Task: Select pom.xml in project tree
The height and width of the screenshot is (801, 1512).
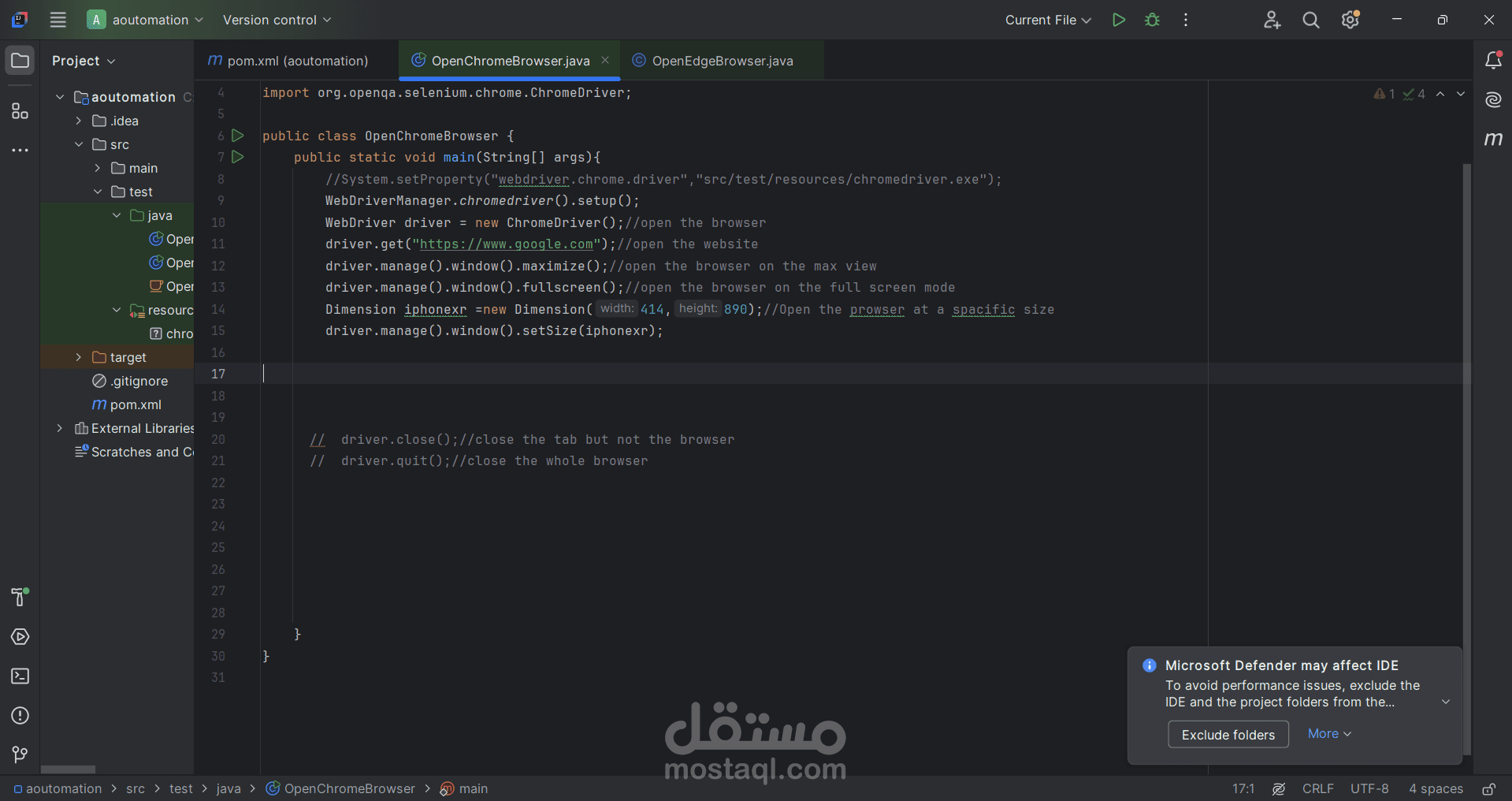Action: tap(126, 404)
